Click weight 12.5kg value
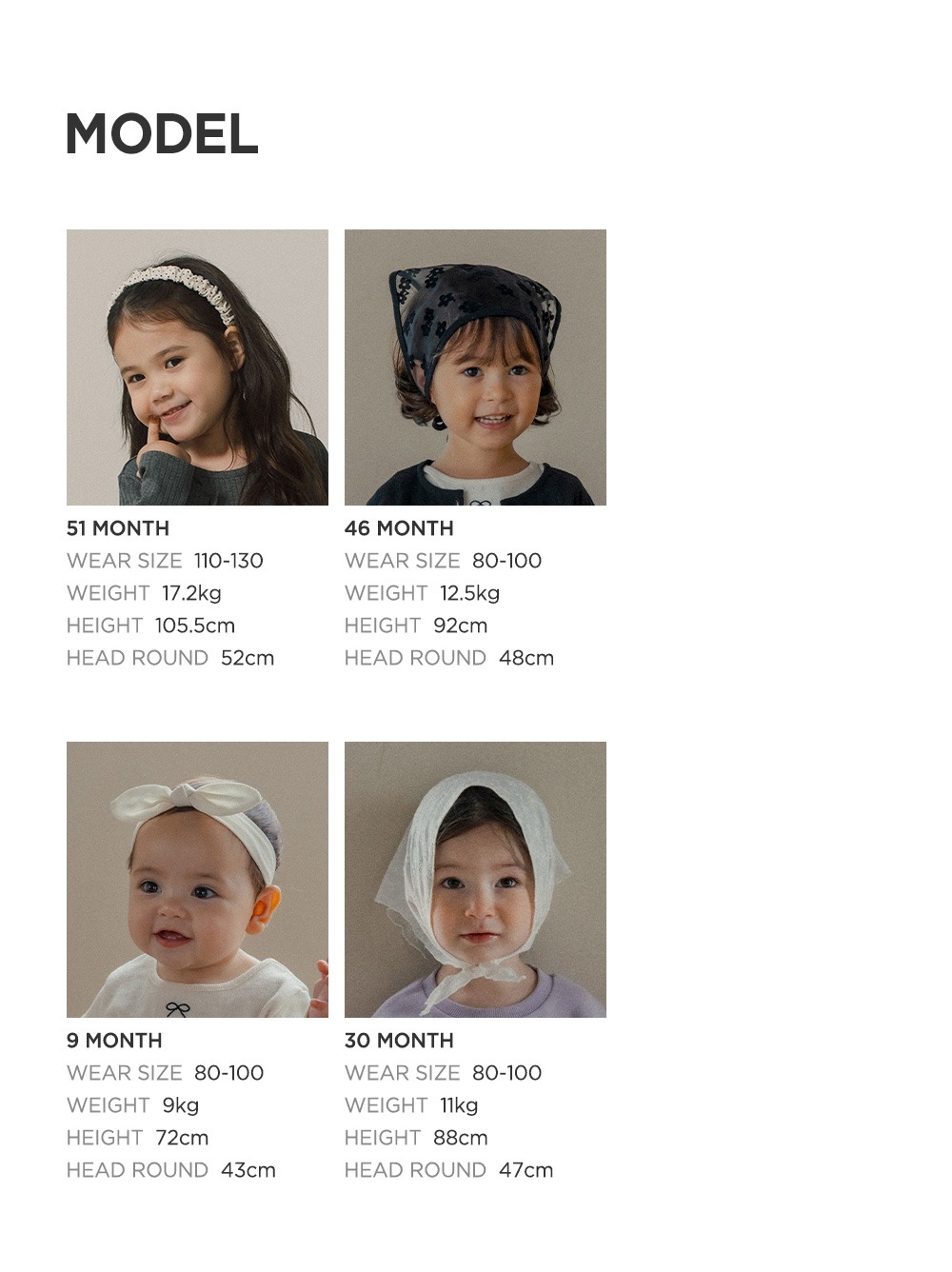Screen dimensions: 952x1272 coord(469,593)
